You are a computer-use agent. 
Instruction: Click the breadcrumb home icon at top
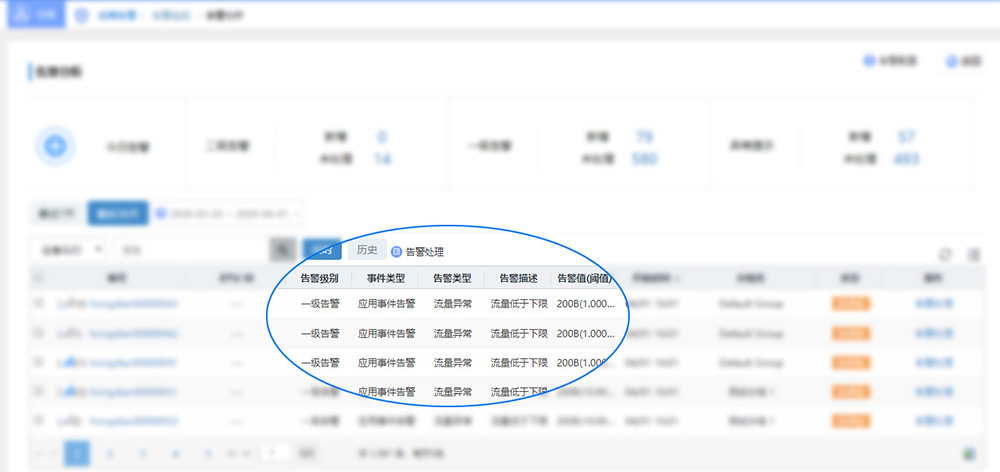(x=82, y=16)
